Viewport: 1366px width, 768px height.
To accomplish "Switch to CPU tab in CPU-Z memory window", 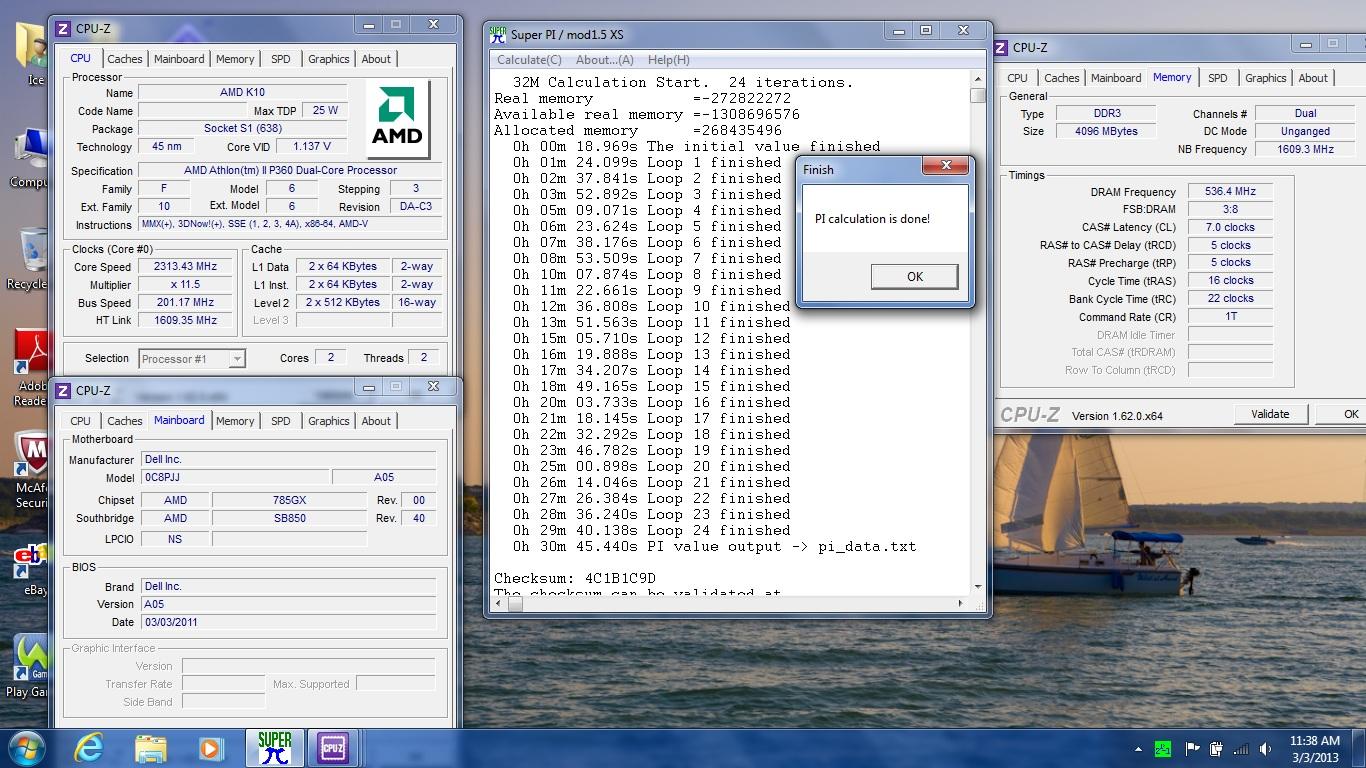I will [x=1018, y=78].
